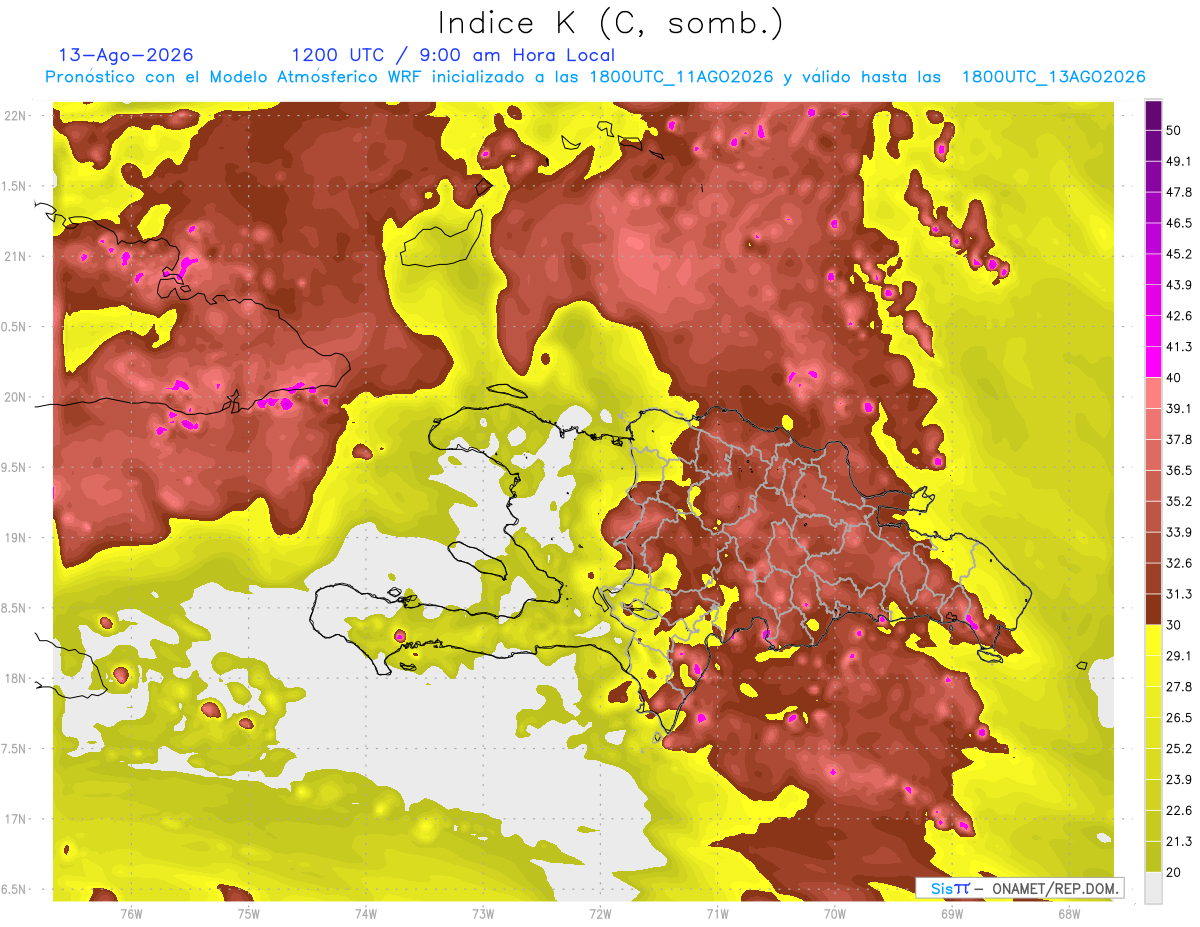Screen dimensions: 1200x927
Task: Click the 73W longitude axis label
Action: click(483, 913)
